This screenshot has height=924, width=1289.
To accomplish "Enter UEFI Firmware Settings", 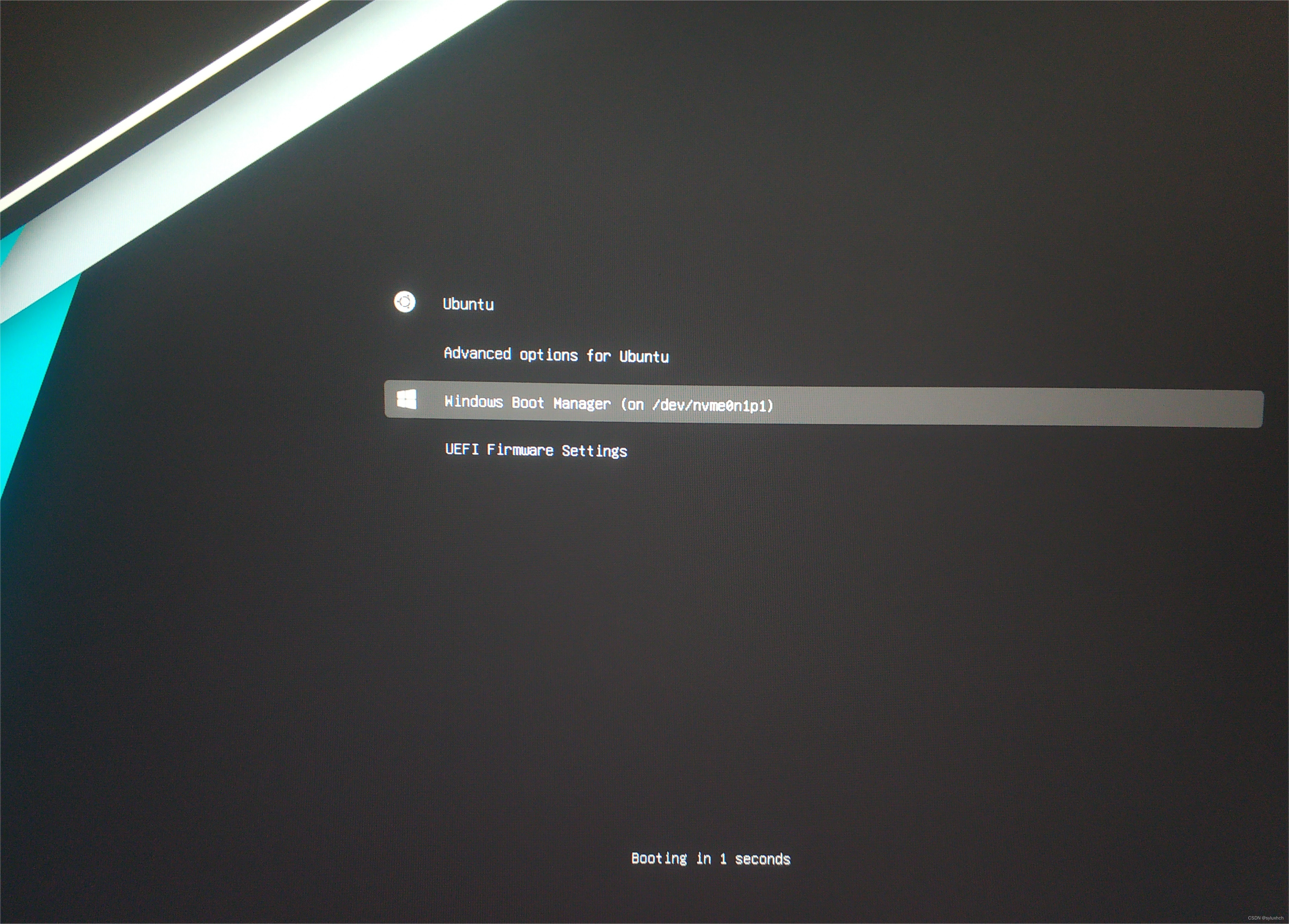I will point(536,450).
